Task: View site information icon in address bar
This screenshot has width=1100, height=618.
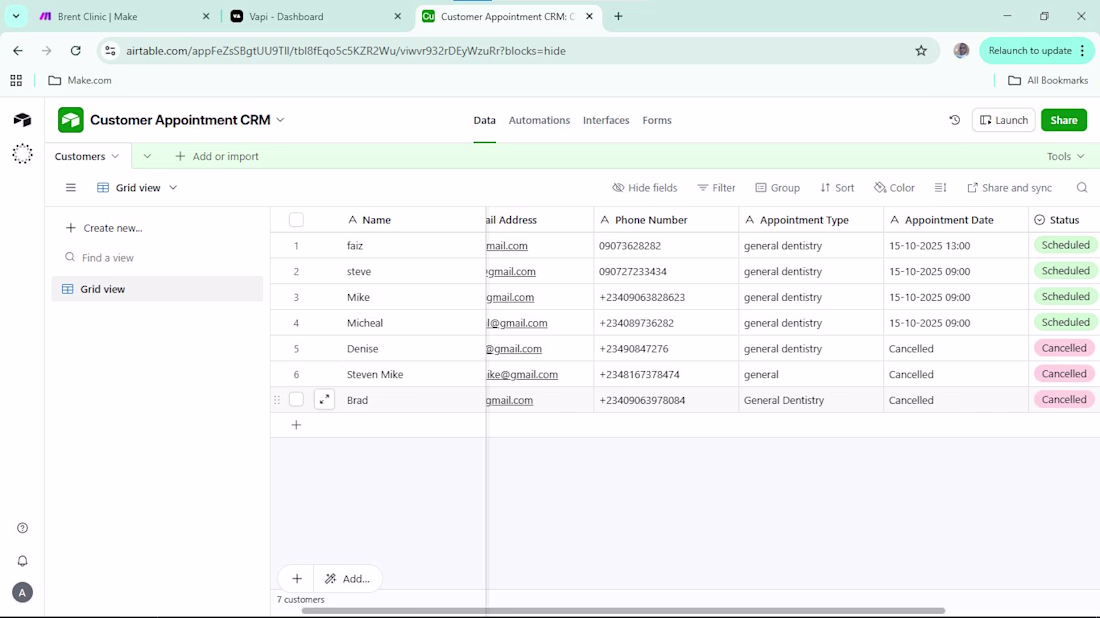Action: click(110, 51)
